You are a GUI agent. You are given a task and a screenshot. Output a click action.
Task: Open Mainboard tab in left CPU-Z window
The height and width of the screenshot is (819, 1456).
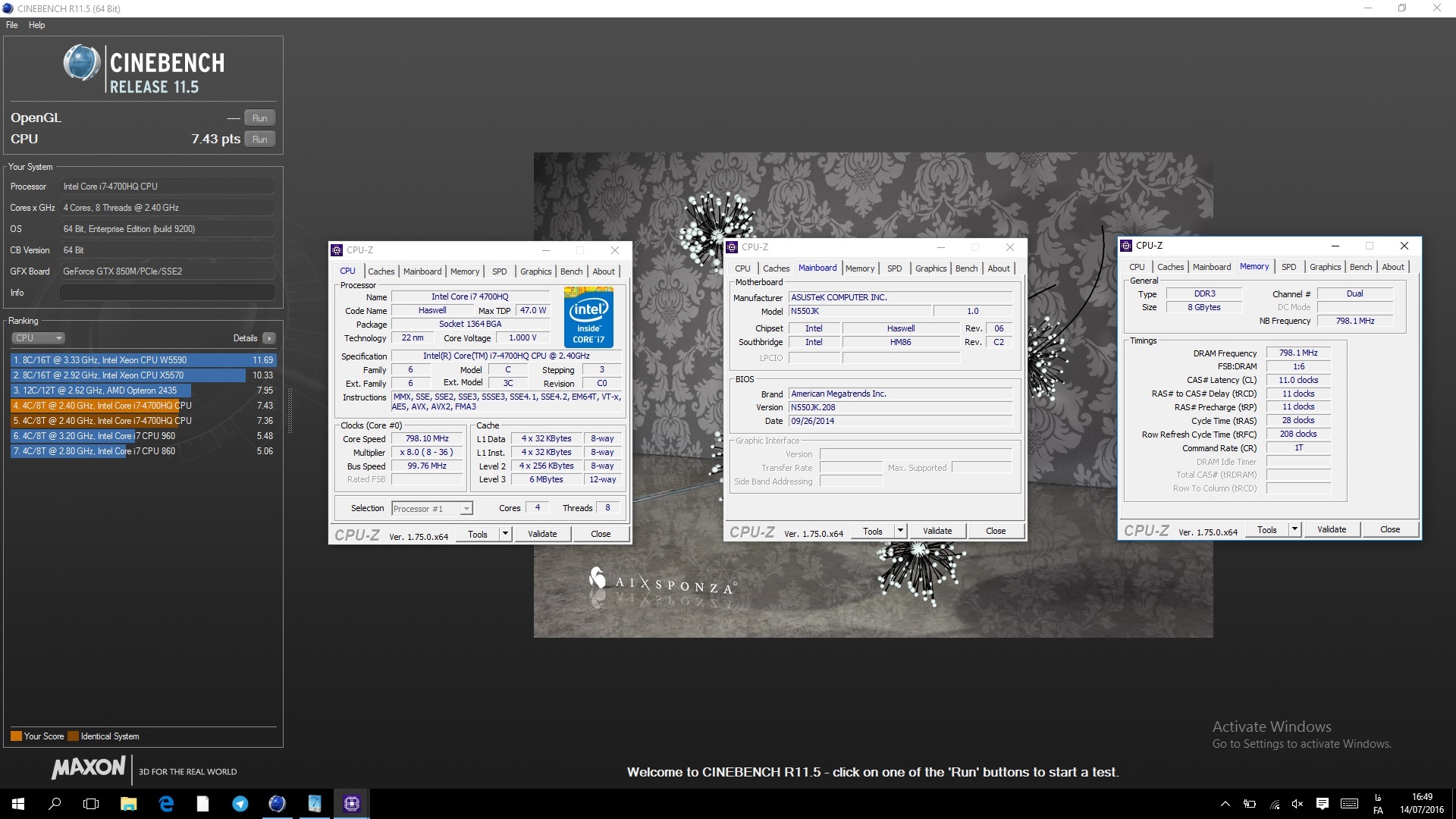[x=422, y=271]
